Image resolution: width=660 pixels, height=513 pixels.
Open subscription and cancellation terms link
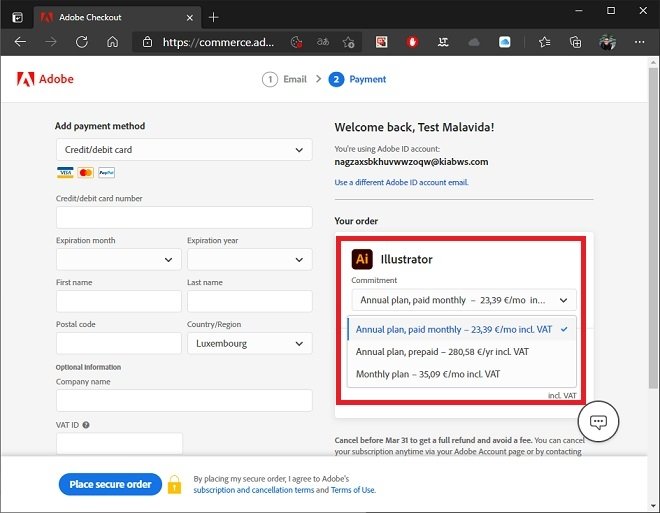254,490
